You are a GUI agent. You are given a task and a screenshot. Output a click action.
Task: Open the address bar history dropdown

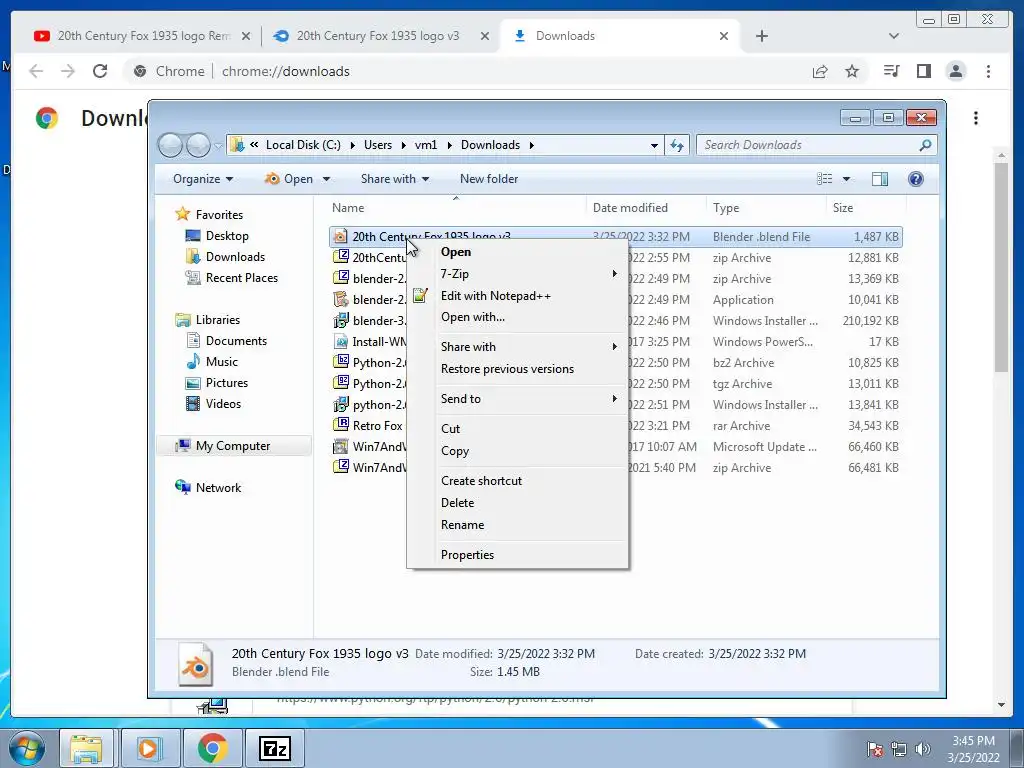[x=654, y=146]
